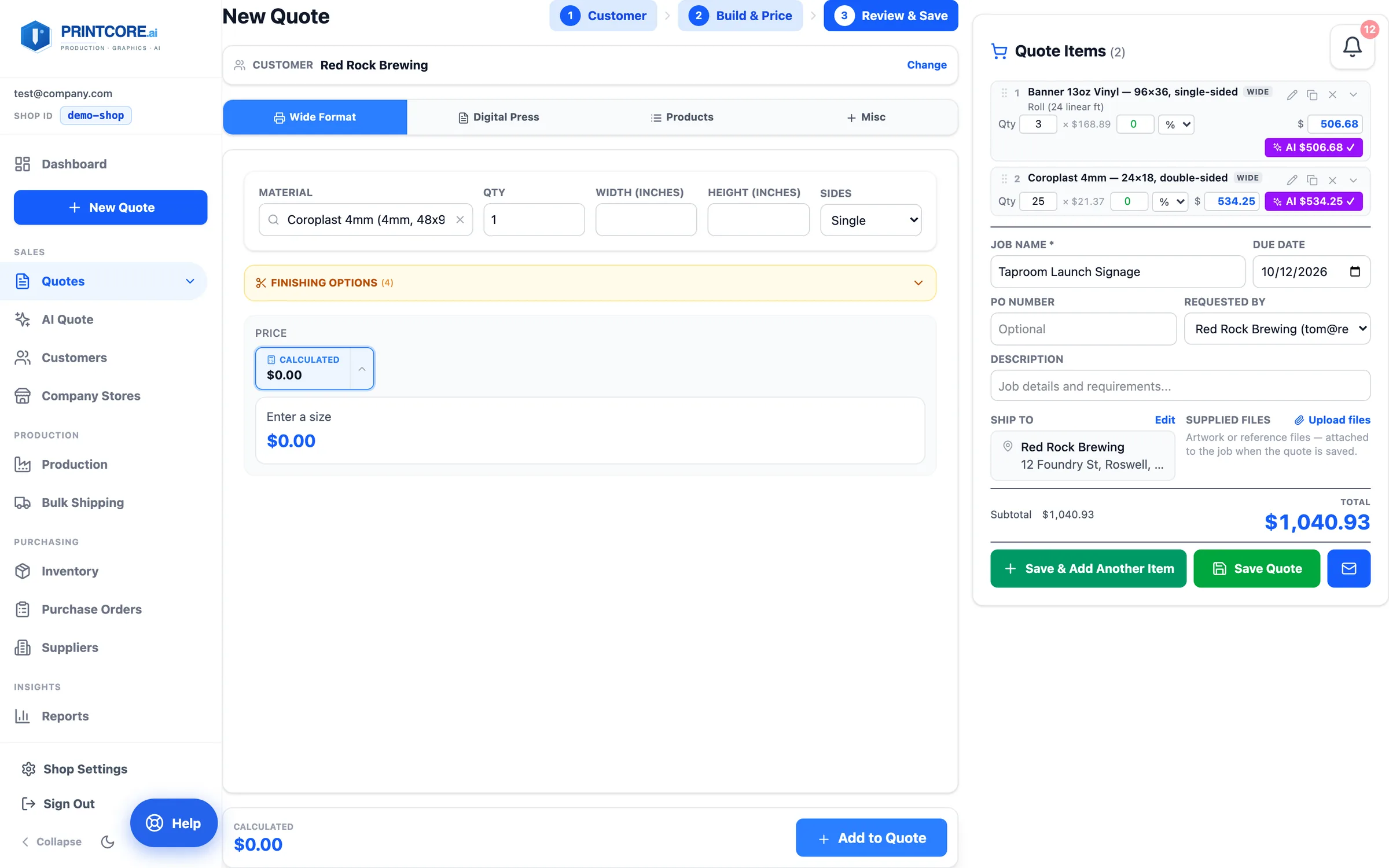Switch to Digital Press tab
The image size is (1389, 868).
pyautogui.click(x=498, y=117)
